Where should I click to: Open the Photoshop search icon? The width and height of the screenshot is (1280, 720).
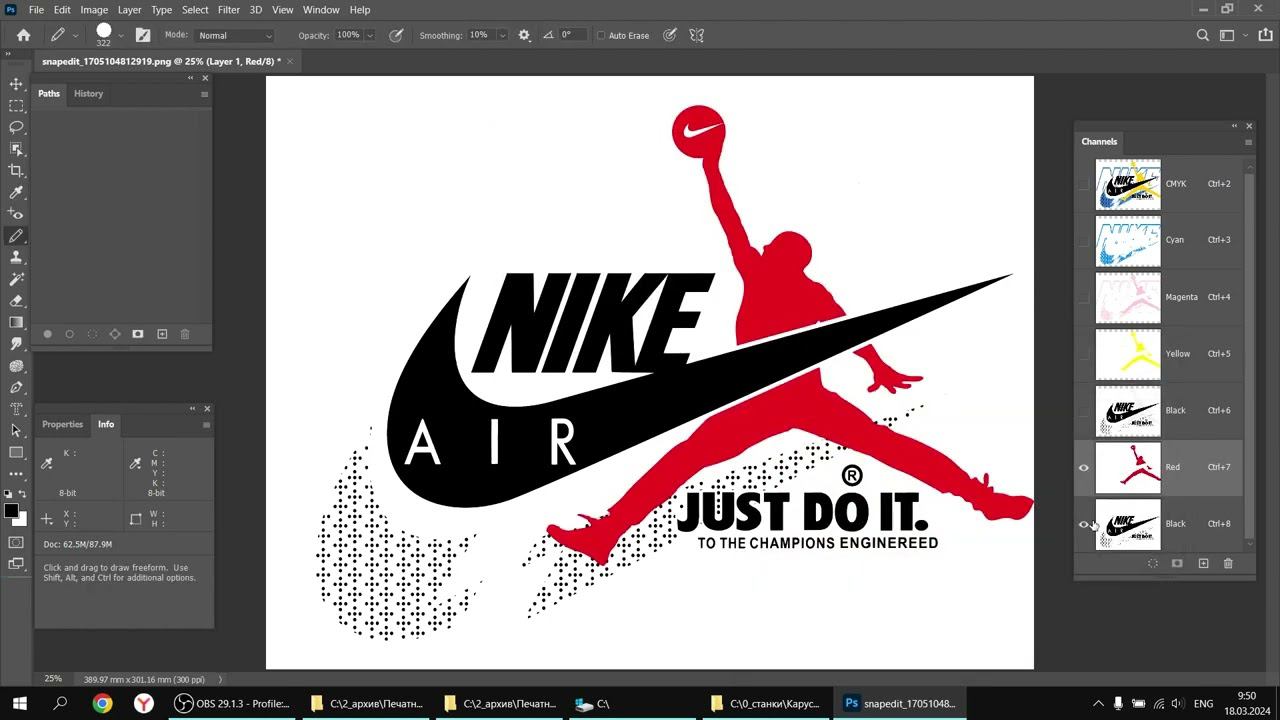pos(1203,35)
